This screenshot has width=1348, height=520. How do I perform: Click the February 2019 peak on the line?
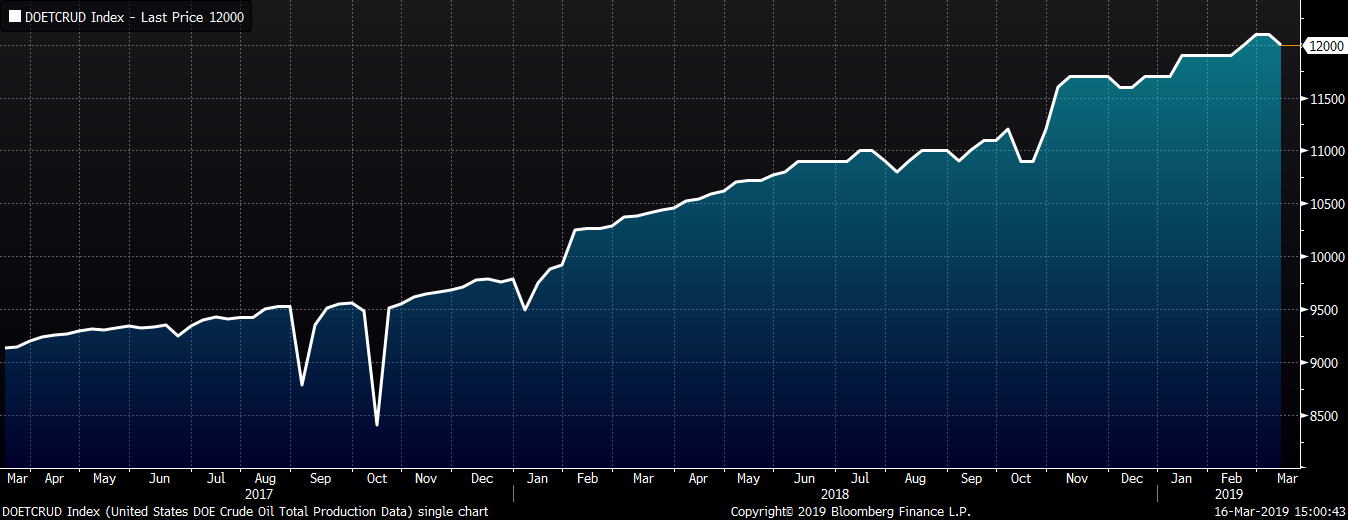(x=1262, y=36)
